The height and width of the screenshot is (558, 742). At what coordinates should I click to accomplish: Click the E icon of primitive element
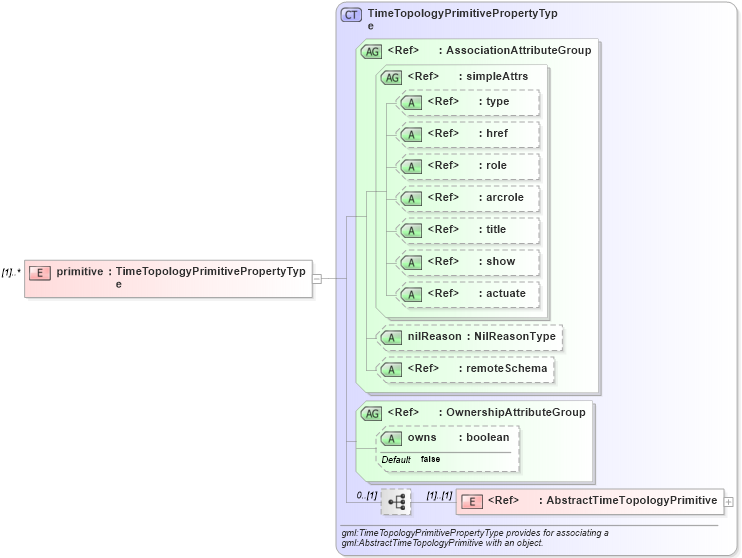point(40,273)
